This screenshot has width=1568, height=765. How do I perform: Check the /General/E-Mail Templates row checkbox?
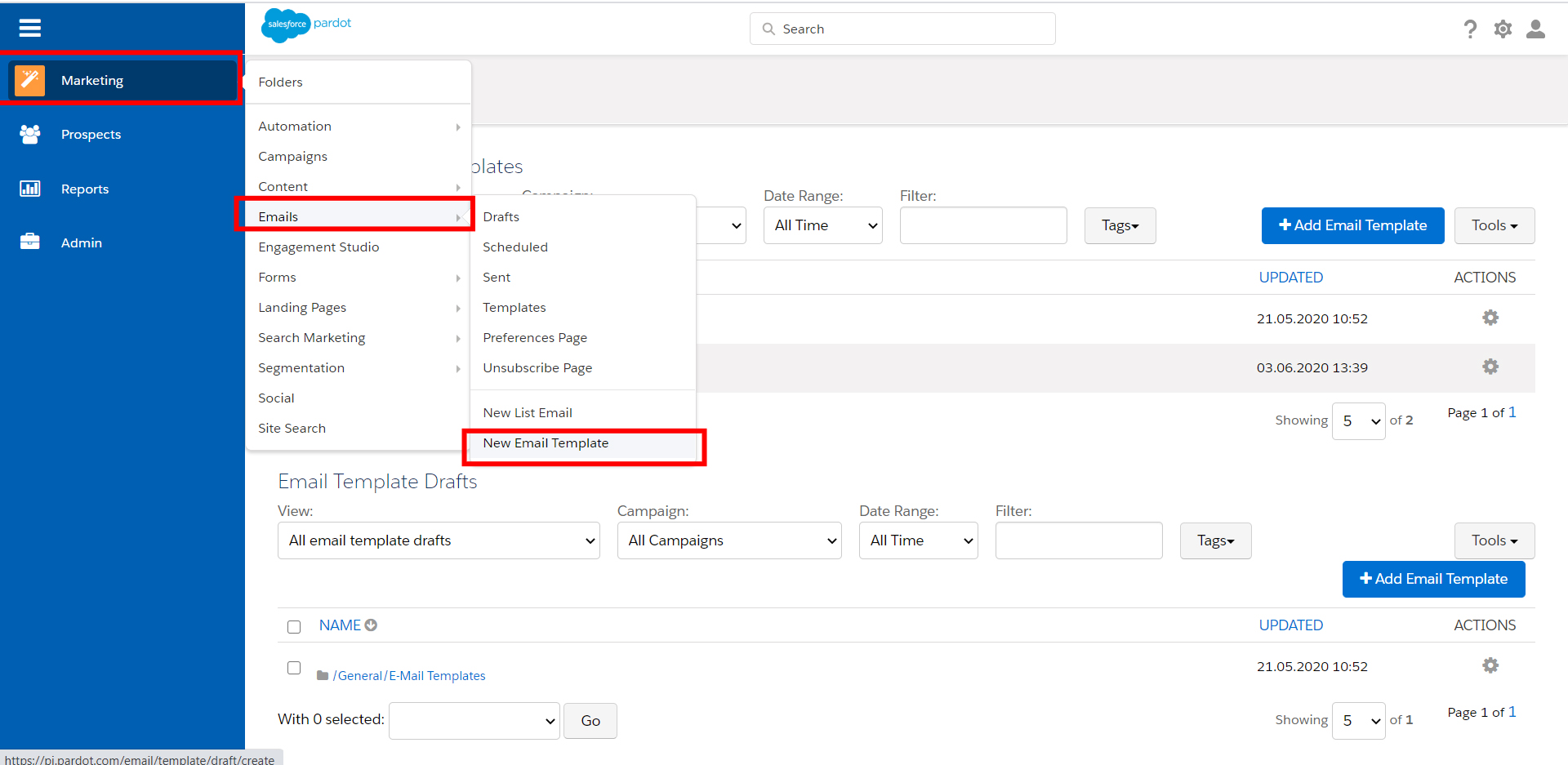pos(294,668)
